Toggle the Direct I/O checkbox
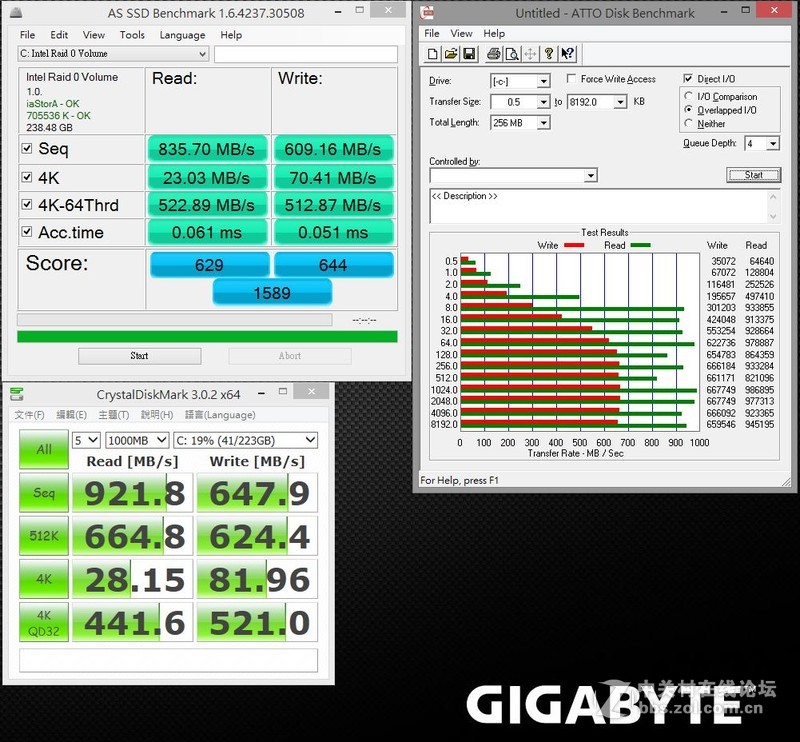Screen dimensions: 800x742 688,79
